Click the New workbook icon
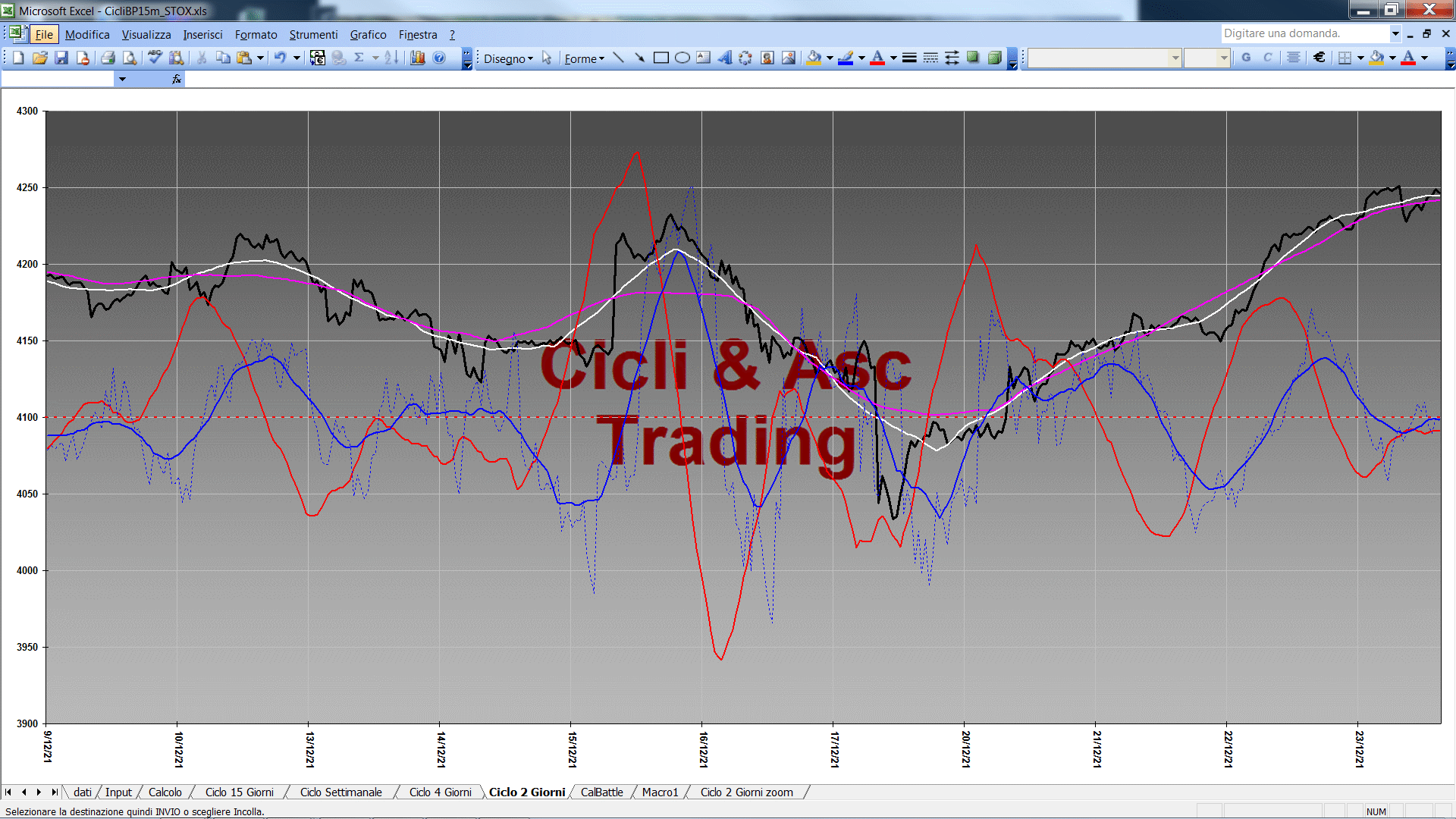Viewport: 1456px width, 819px height. click(18, 58)
